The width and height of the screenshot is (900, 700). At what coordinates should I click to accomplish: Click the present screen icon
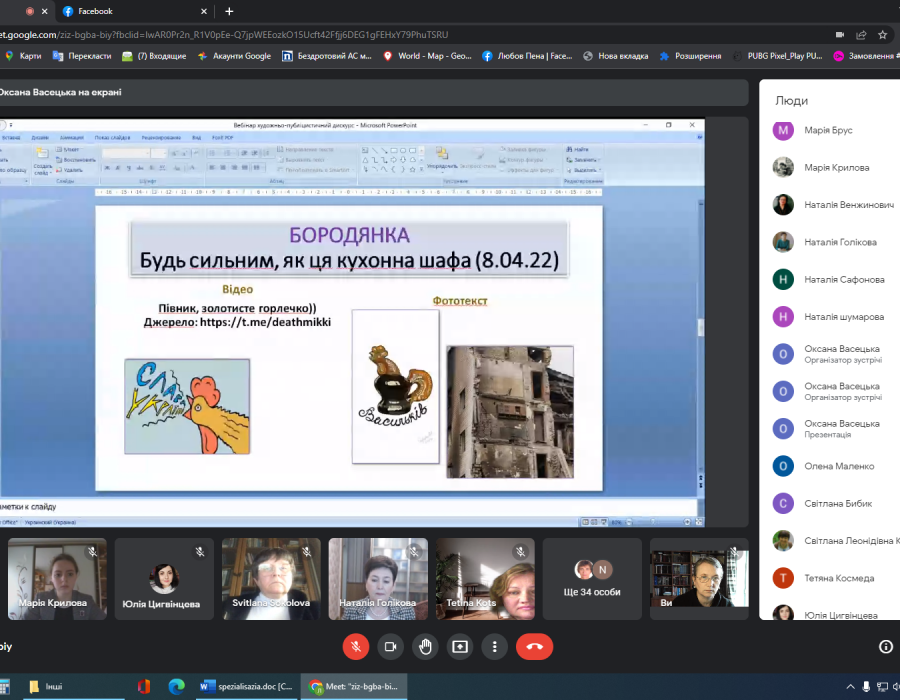(460, 646)
